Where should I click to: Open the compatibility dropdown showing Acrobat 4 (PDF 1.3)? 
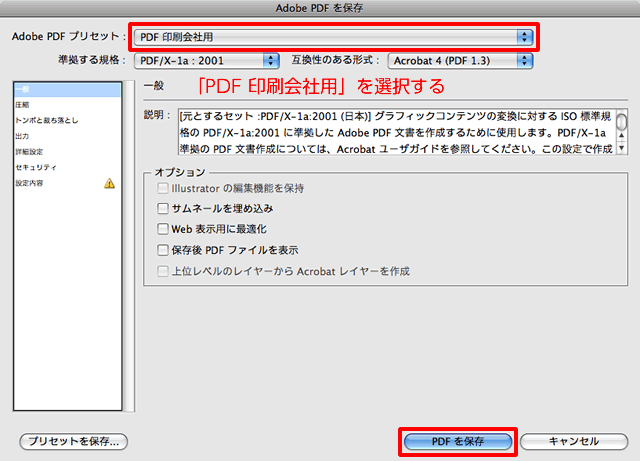tap(460, 61)
